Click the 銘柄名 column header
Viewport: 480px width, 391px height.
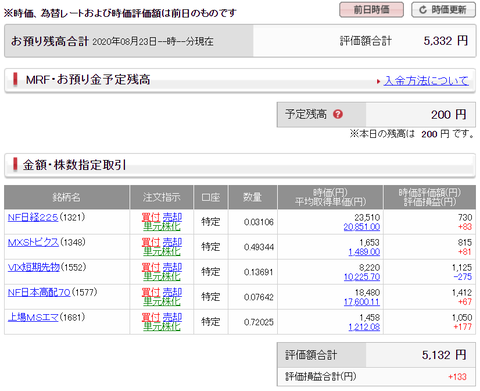tap(67, 197)
